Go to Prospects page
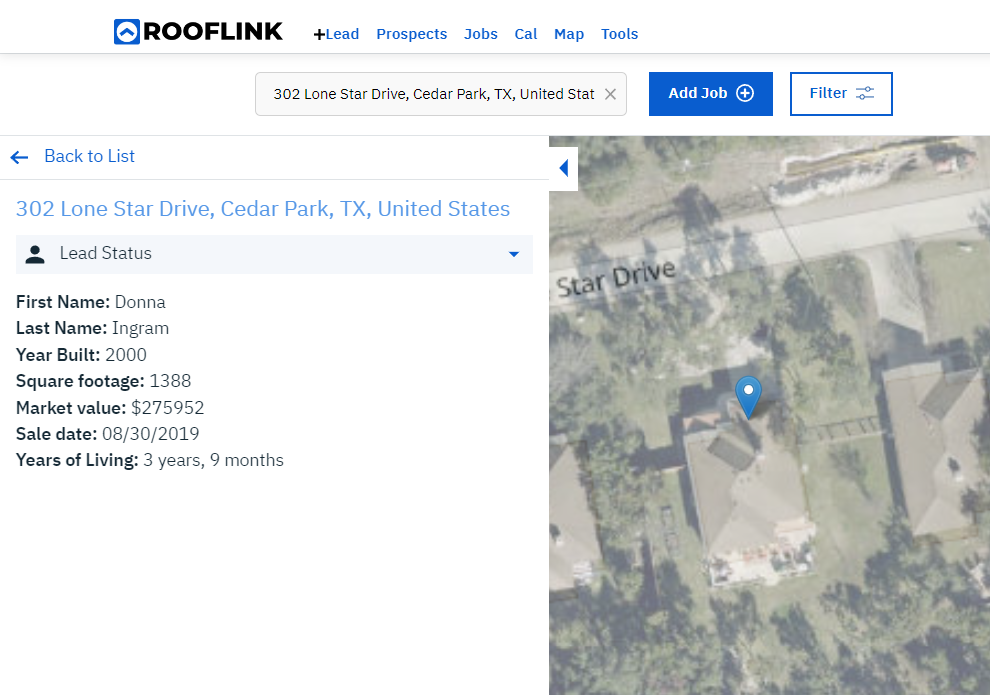Viewport: 990px width, 695px height. pos(412,34)
